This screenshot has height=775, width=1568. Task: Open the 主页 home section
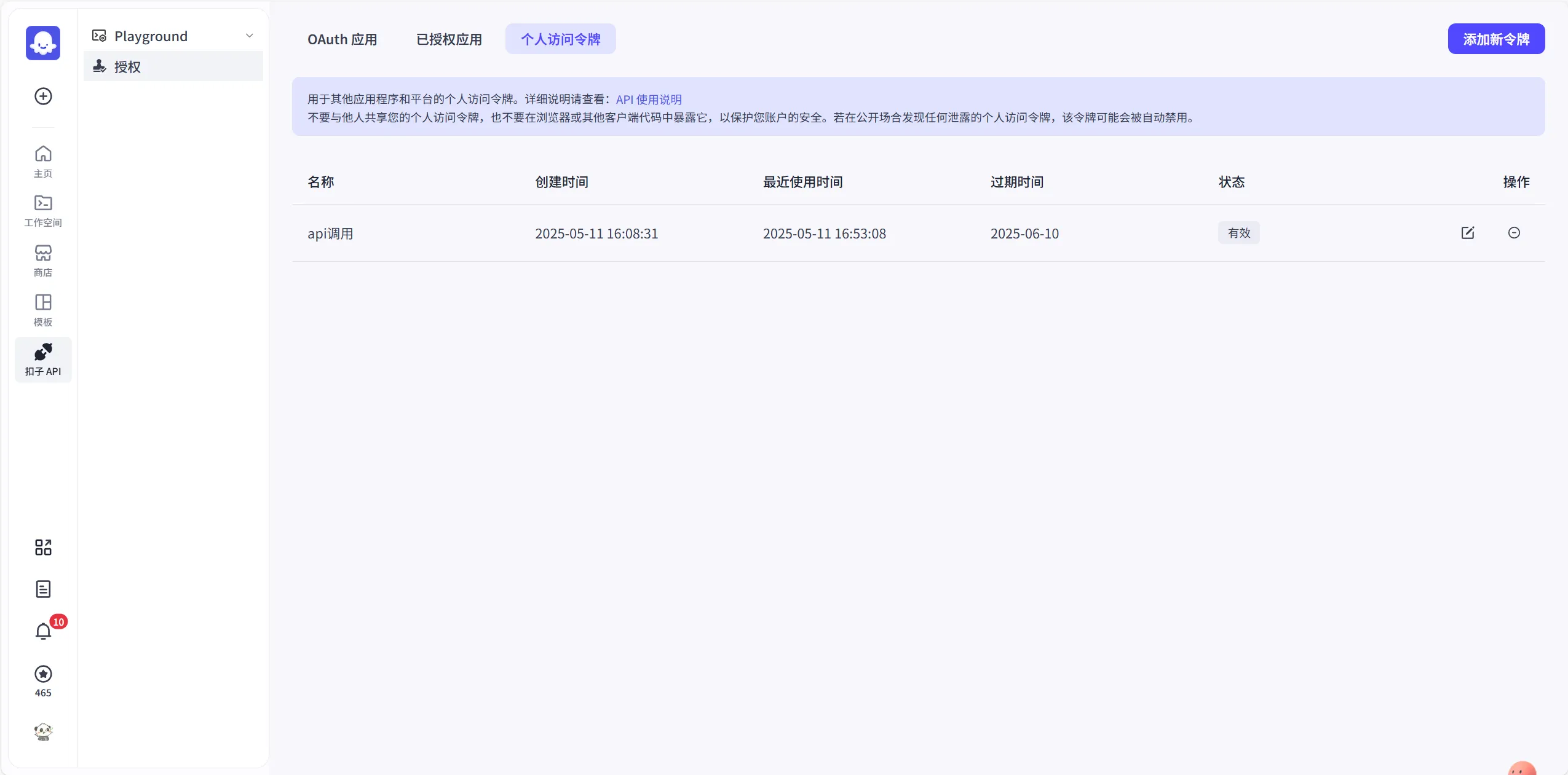tap(42, 160)
